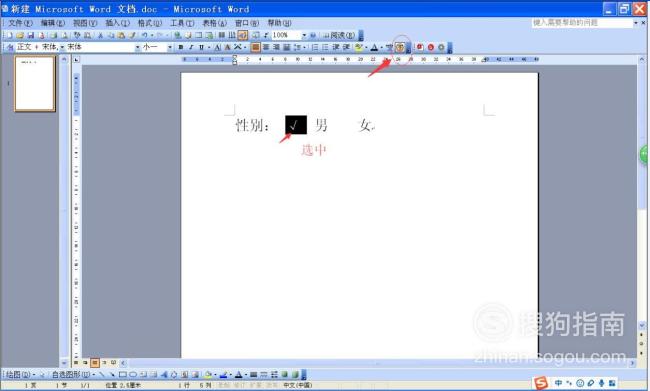Select the Line tool in the Drawing toolbar
The height and width of the screenshot is (391, 650).
click(102, 375)
